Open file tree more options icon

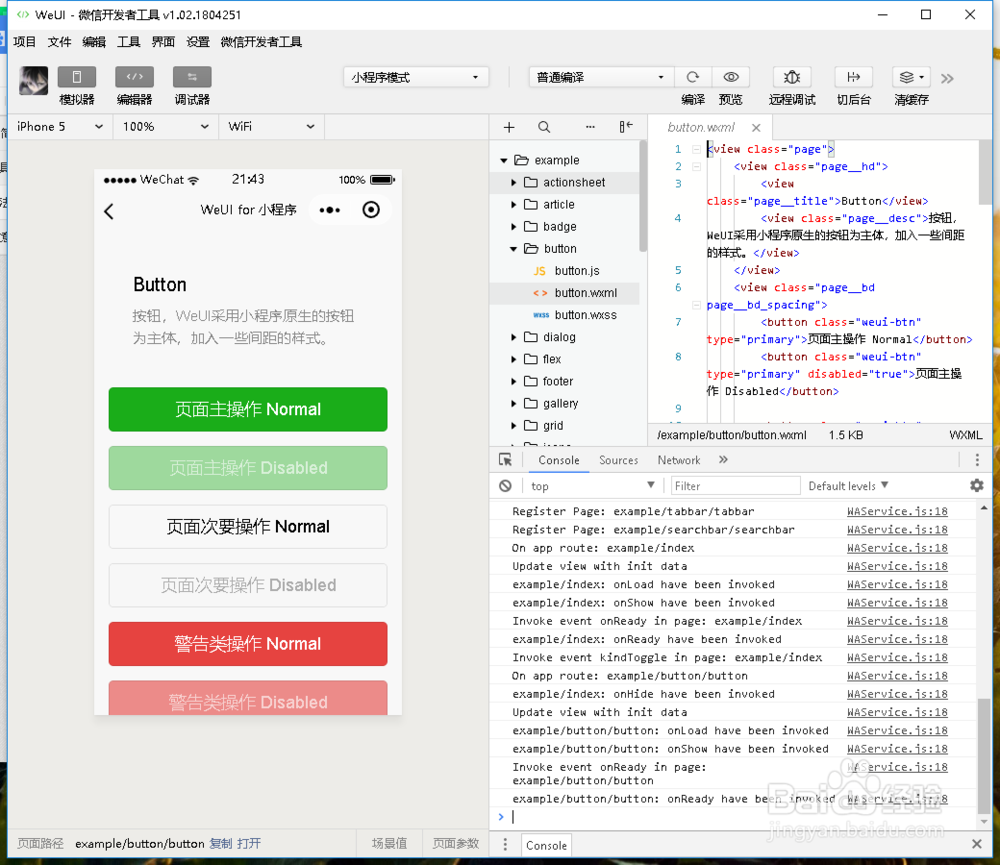(590, 127)
